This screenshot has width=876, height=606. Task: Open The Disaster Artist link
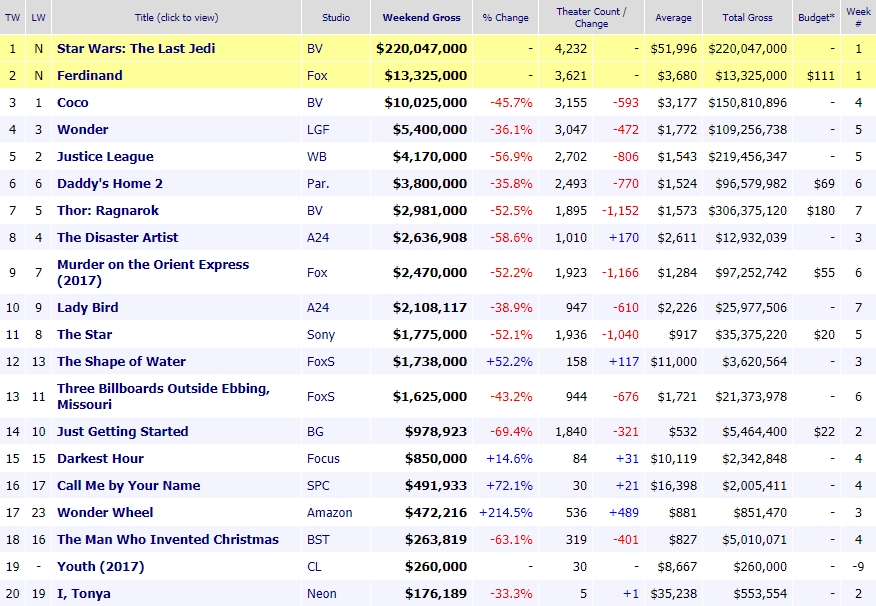tap(117, 237)
